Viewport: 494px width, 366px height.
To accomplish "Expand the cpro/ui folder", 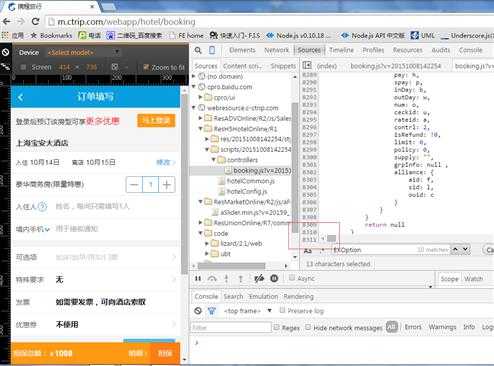I will (x=200, y=97).
